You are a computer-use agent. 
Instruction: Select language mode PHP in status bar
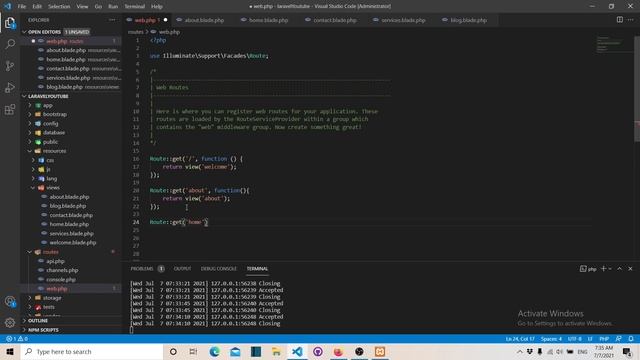point(604,339)
